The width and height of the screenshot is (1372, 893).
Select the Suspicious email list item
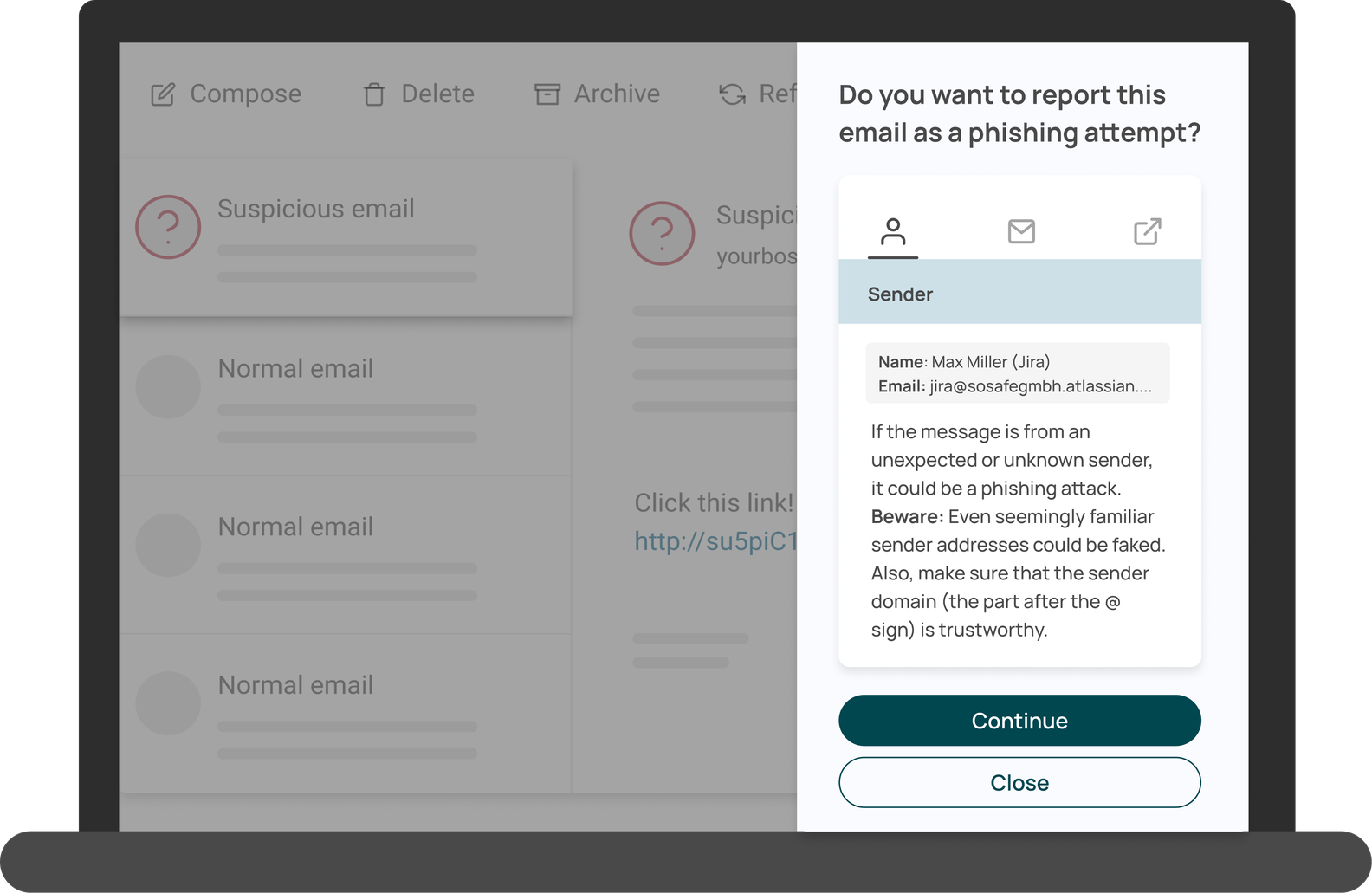tap(346, 236)
